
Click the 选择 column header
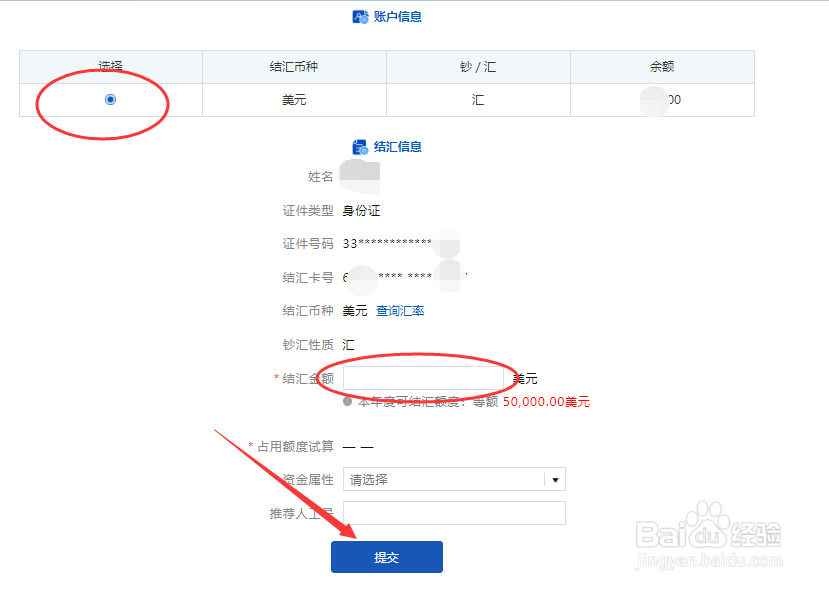coord(110,66)
